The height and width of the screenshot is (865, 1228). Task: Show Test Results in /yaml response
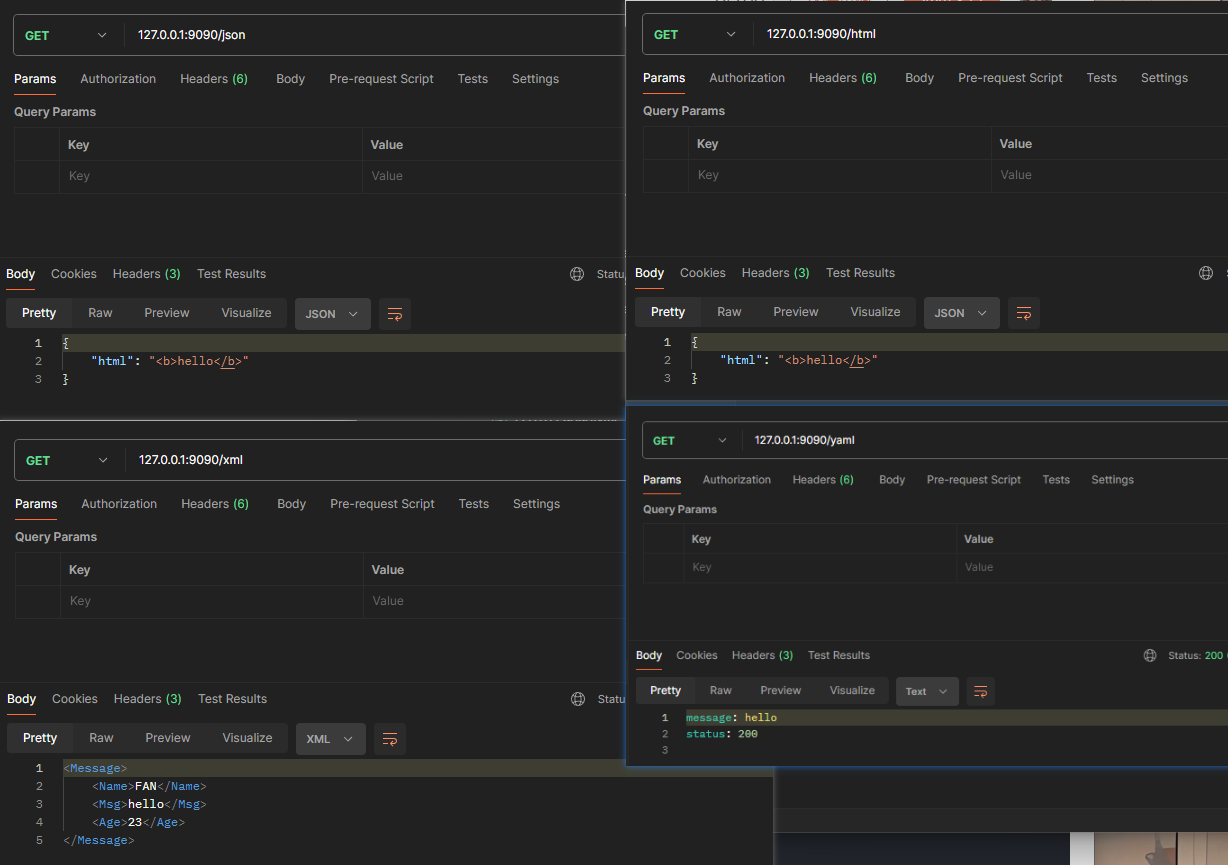click(839, 656)
